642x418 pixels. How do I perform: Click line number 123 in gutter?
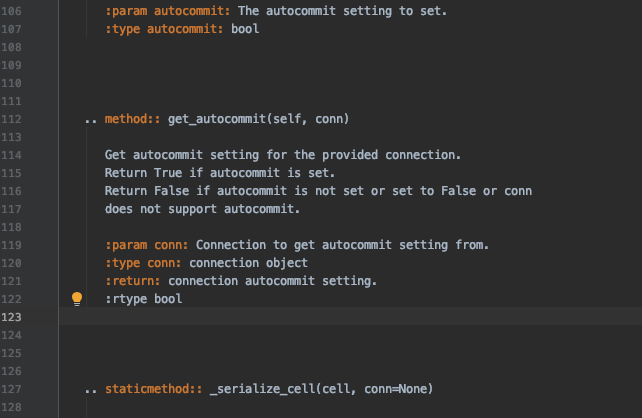point(11,317)
